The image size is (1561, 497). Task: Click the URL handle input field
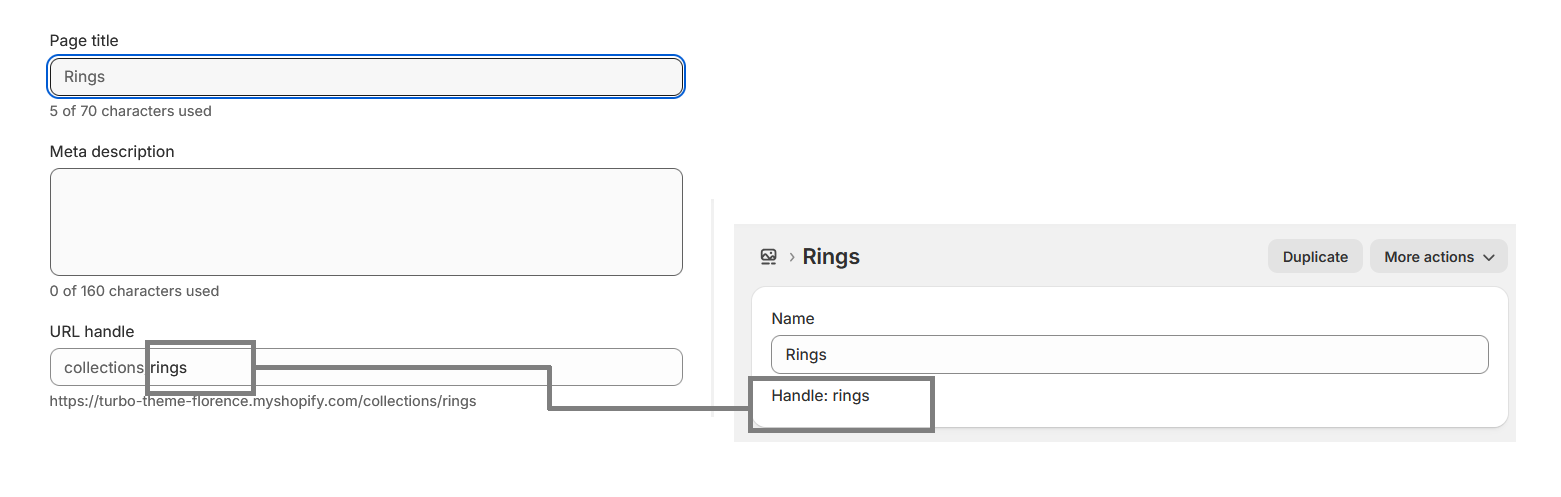click(x=366, y=367)
